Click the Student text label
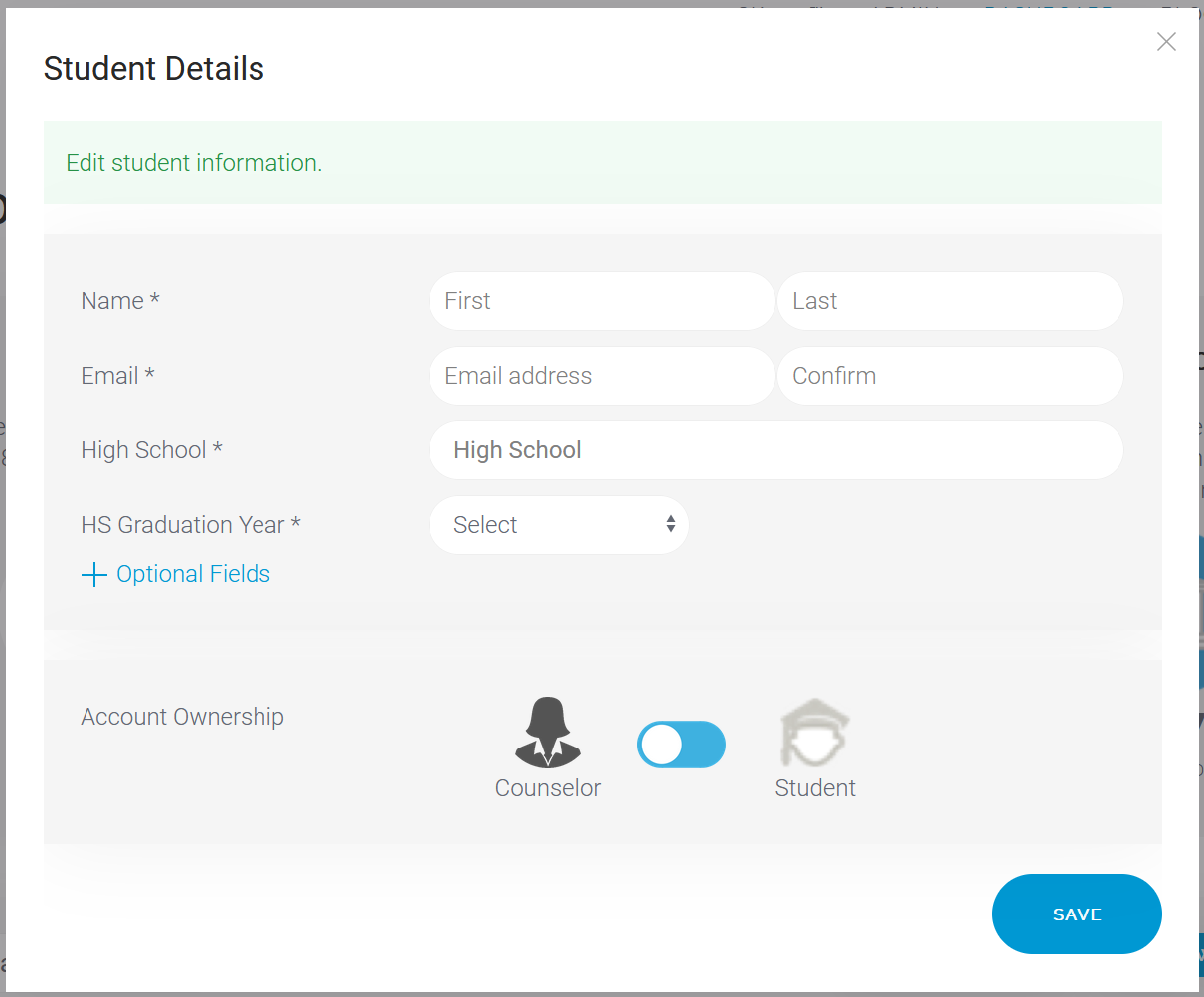The image size is (1204, 997). coord(815,788)
